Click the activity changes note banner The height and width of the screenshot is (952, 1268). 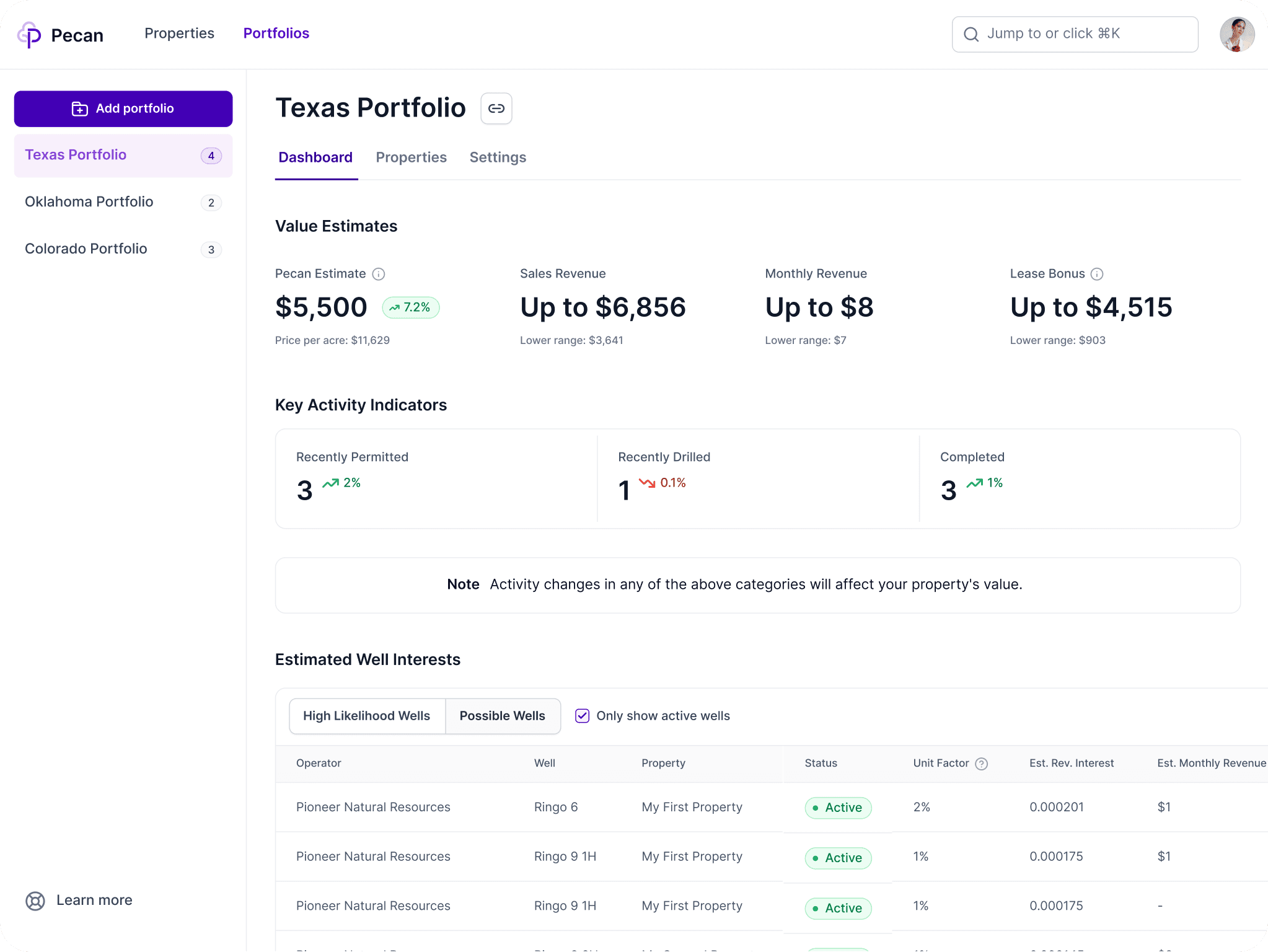[x=757, y=585]
